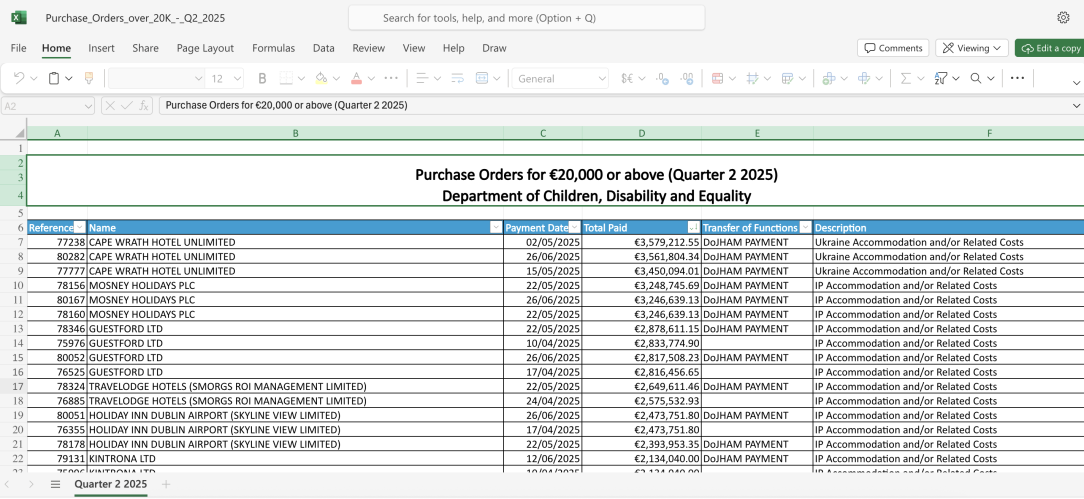Click the search box for tools and help
The width and height of the screenshot is (1084, 499).
(526, 18)
